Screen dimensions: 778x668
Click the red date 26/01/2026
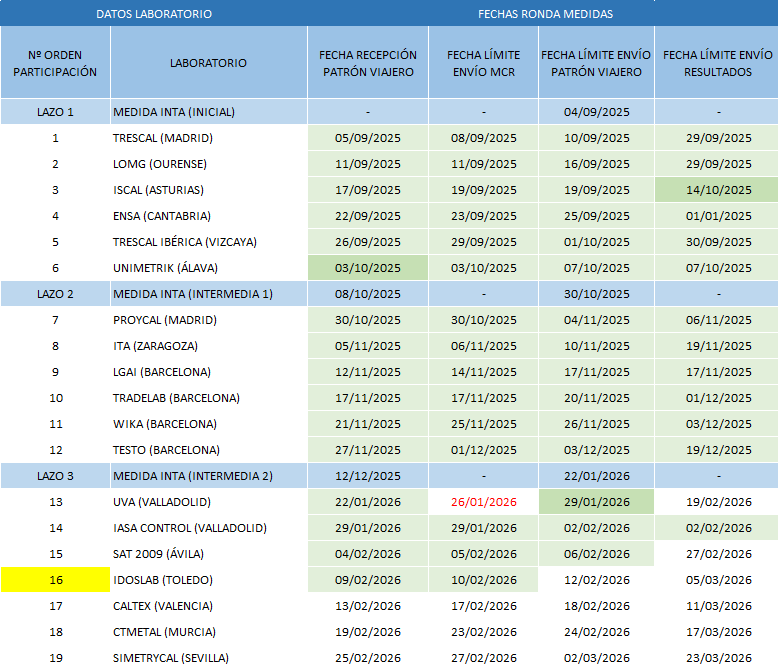pyautogui.click(x=483, y=502)
